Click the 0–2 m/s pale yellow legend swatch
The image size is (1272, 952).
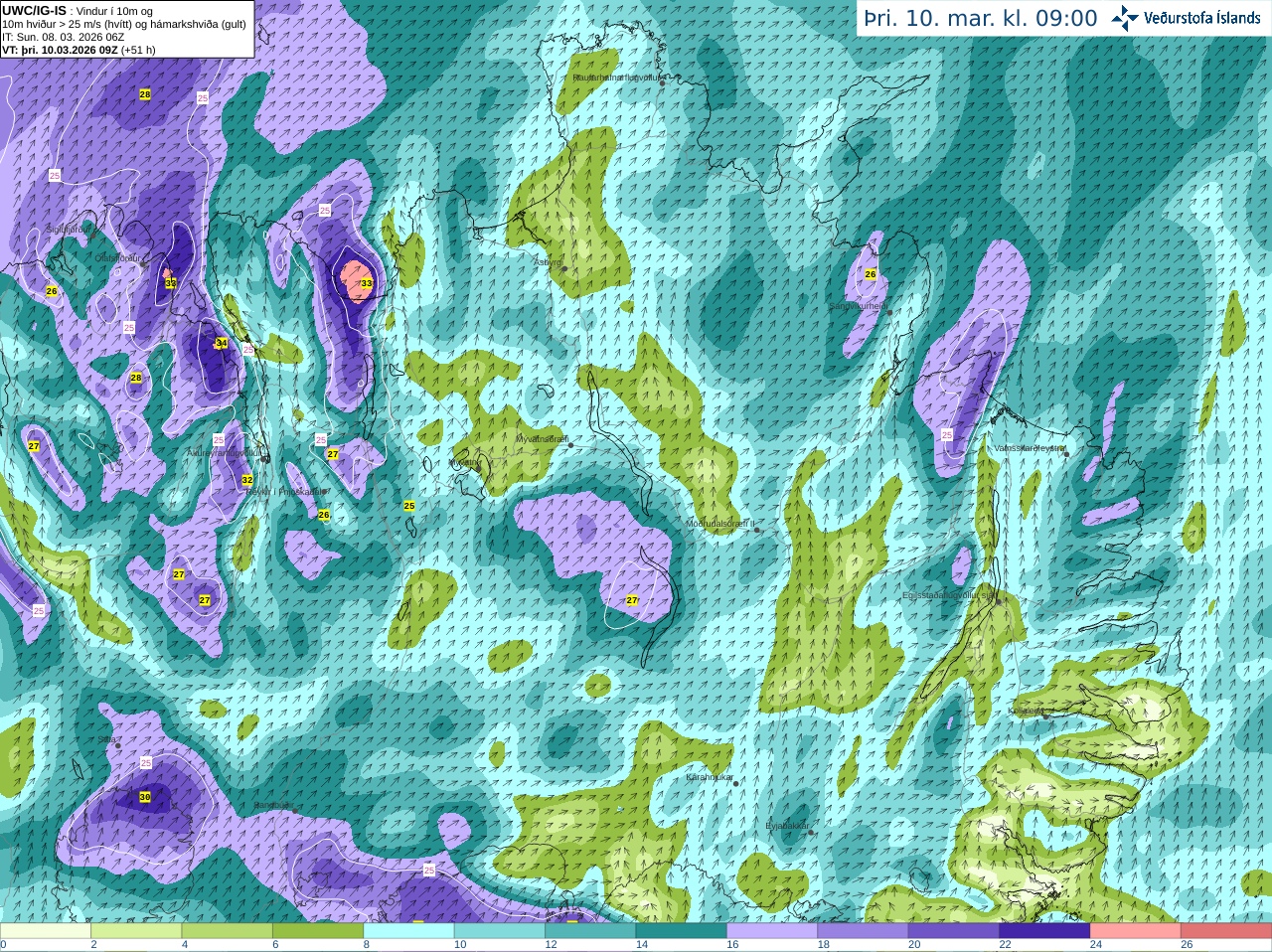(x=46, y=931)
